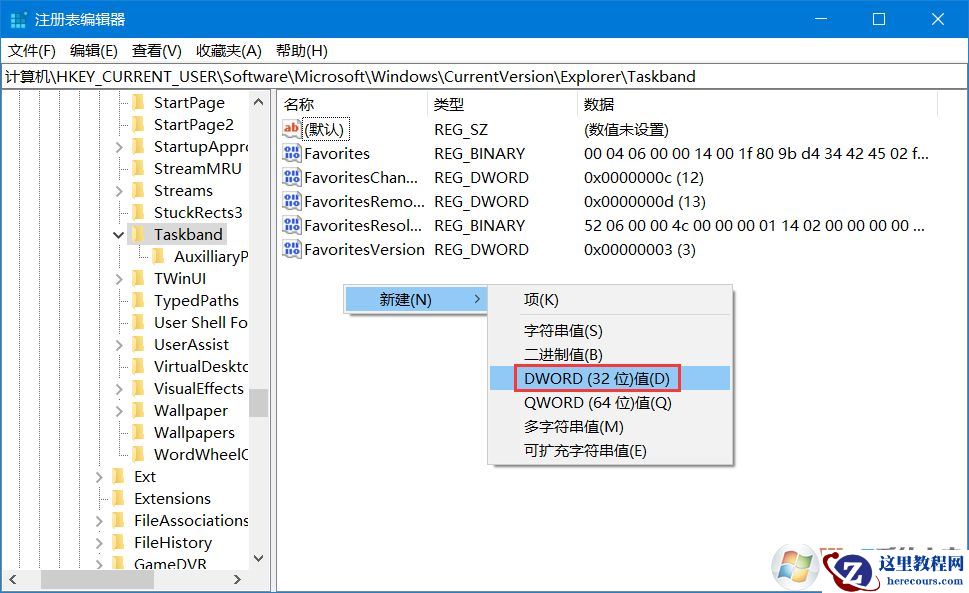The height and width of the screenshot is (593, 969).
Task: Expand the Wallpaper key
Action: click(118, 410)
